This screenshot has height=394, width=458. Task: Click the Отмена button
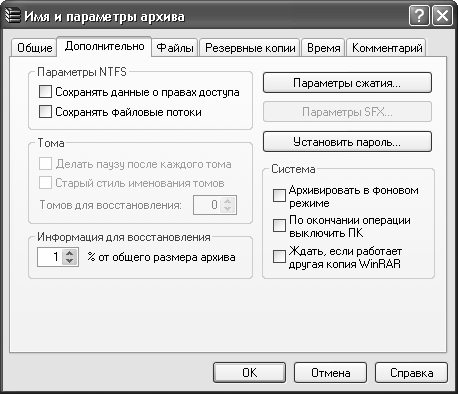click(x=330, y=373)
